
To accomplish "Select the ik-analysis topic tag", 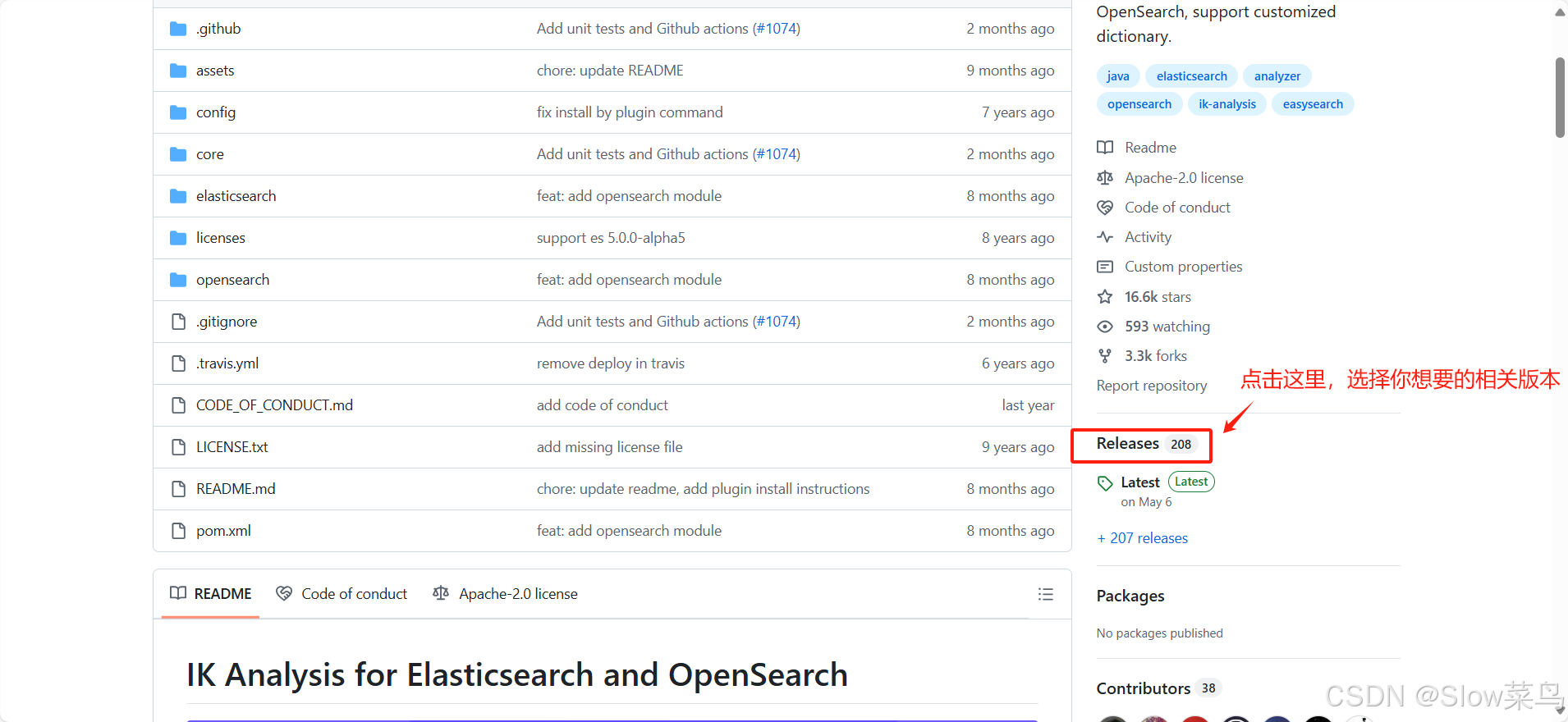I will (1226, 104).
